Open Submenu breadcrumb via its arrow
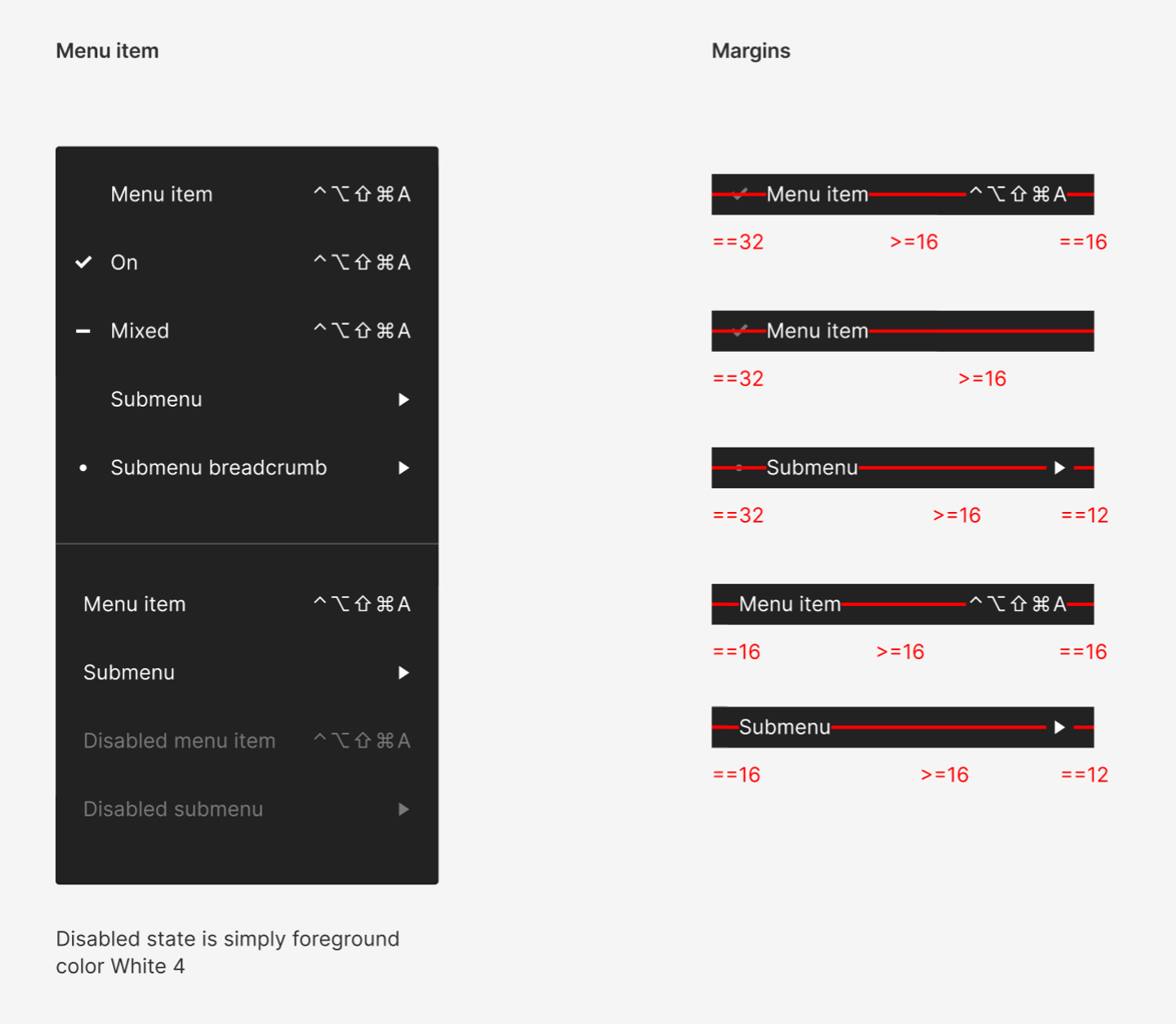The image size is (1176, 1024). coord(403,468)
